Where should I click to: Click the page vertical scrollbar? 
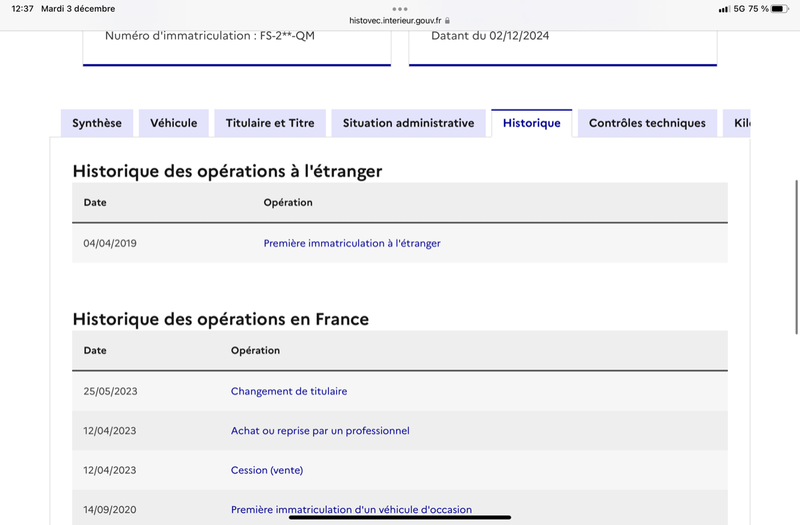point(796,257)
